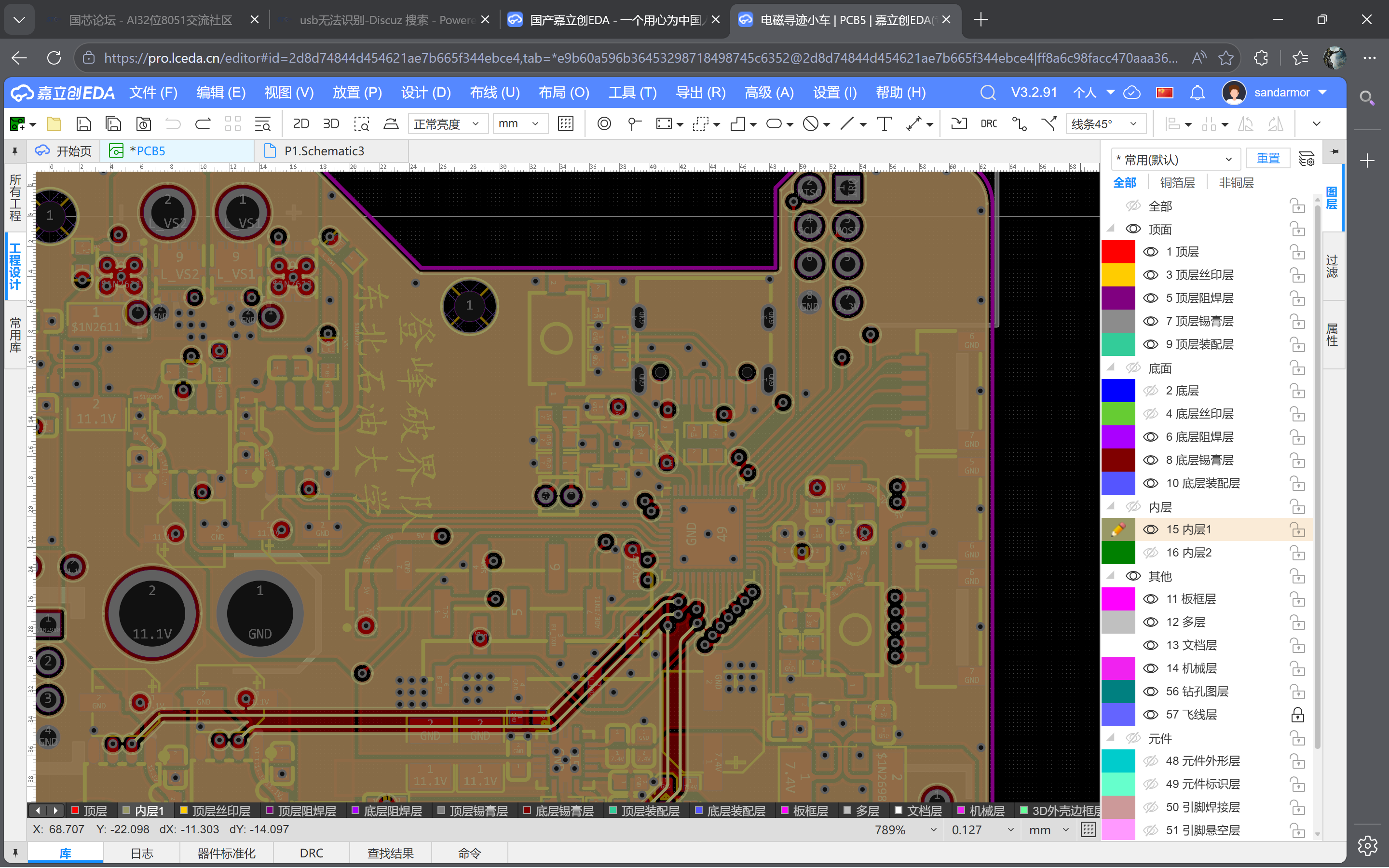Run the DRC check
This screenshot has width=1389, height=868.
click(988, 123)
